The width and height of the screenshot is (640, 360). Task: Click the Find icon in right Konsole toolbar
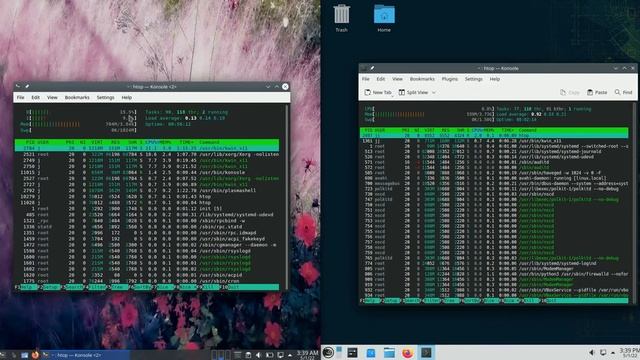pyautogui.click(x=618, y=92)
